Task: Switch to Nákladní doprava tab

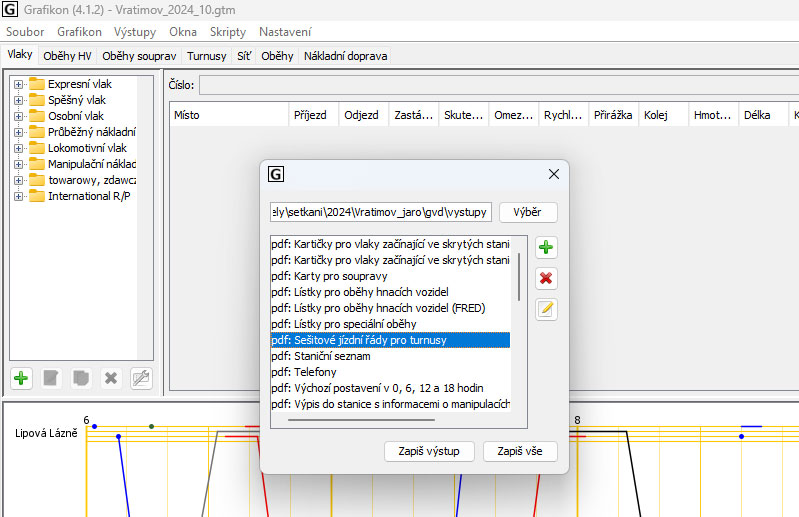Action: point(345,56)
